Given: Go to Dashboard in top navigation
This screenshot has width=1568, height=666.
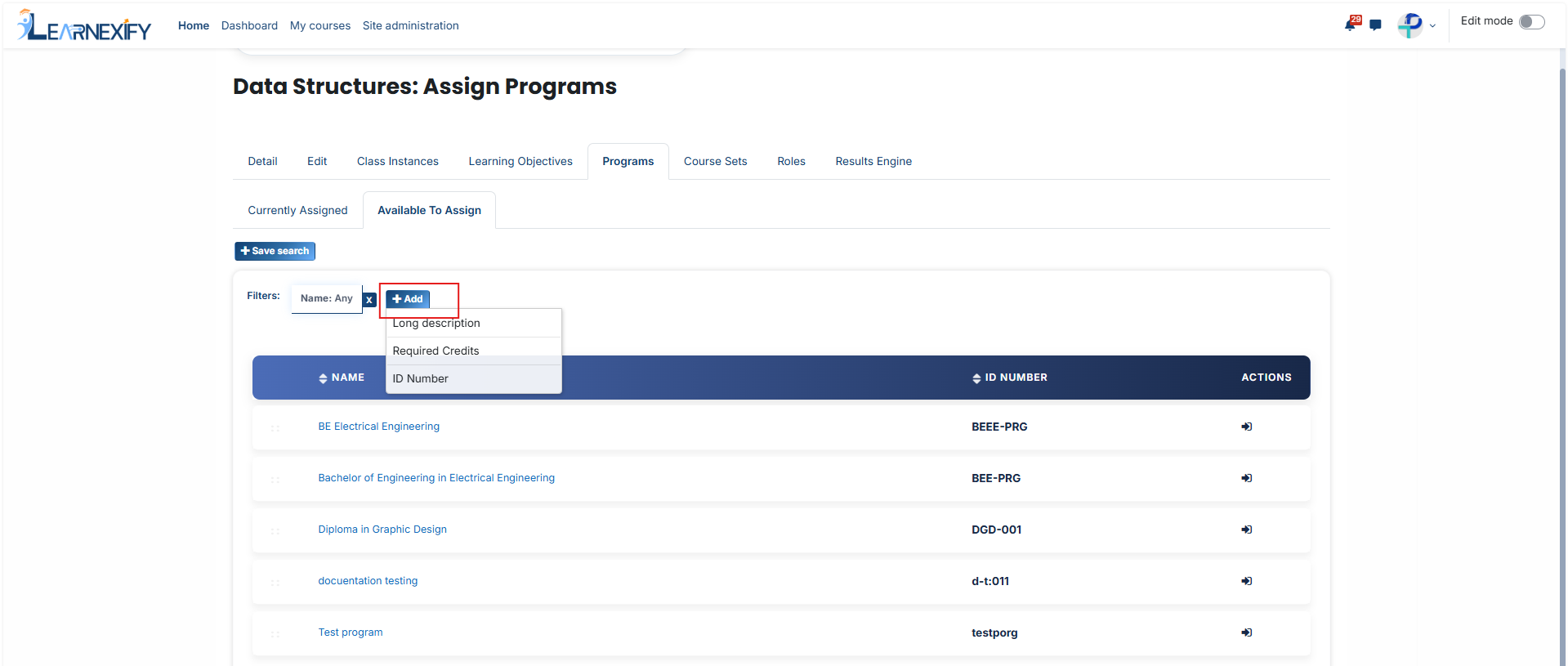Looking at the screenshot, I should [249, 25].
